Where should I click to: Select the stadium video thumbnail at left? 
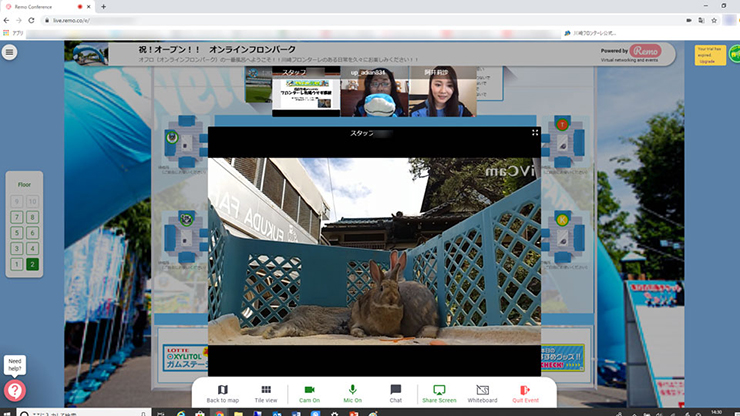(x=259, y=85)
